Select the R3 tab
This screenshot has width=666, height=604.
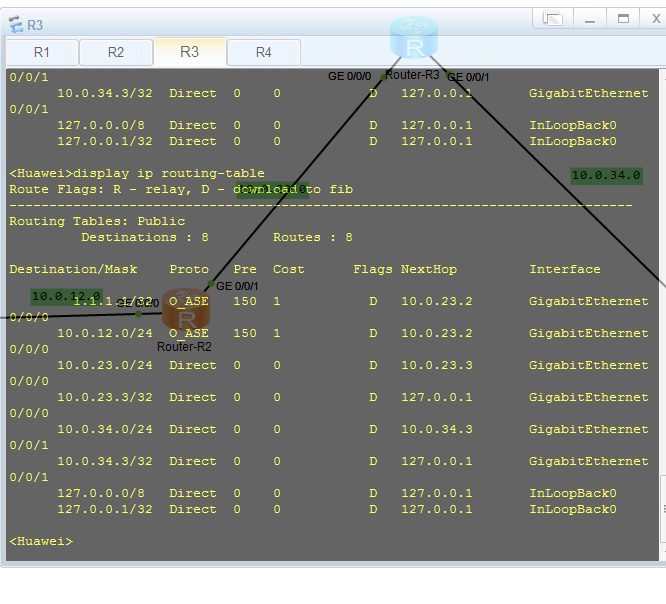(189, 52)
